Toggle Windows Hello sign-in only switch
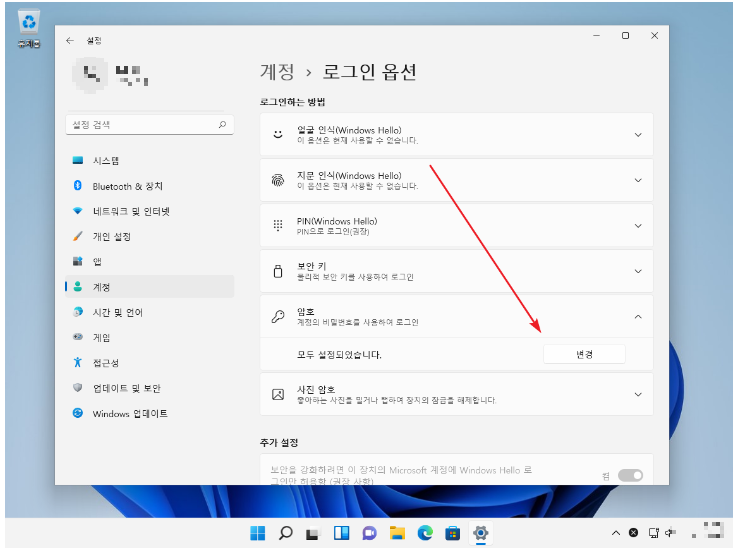 click(630, 475)
